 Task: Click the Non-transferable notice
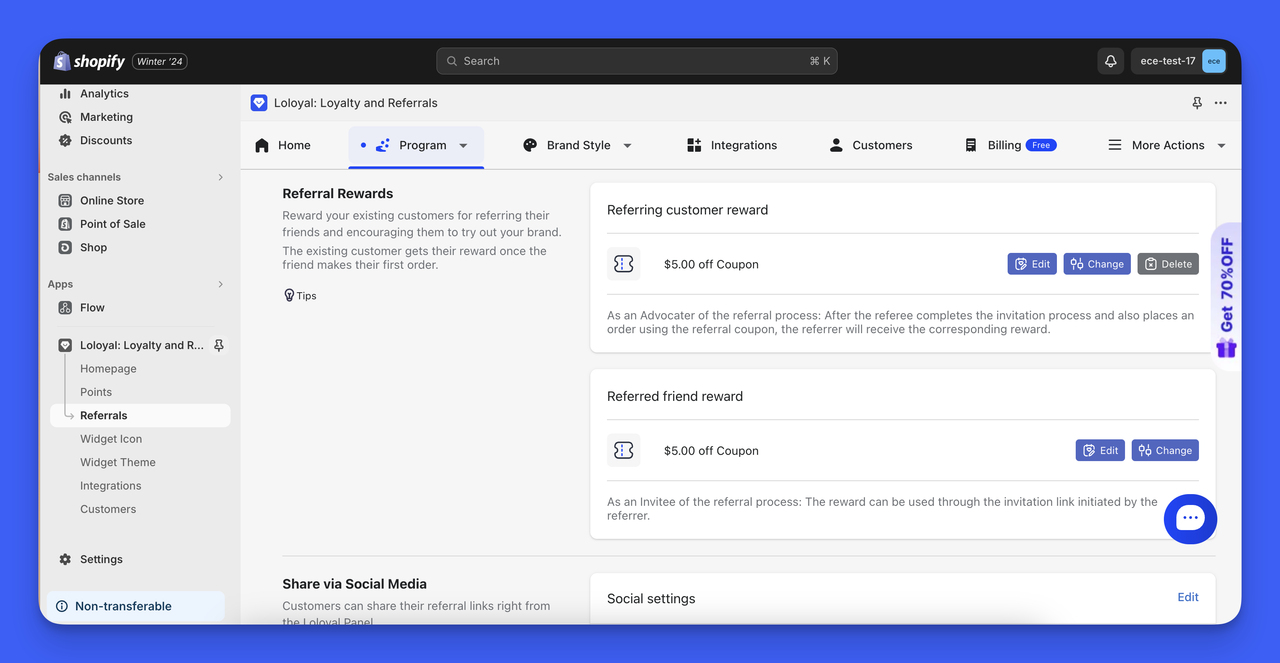click(136, 606)
